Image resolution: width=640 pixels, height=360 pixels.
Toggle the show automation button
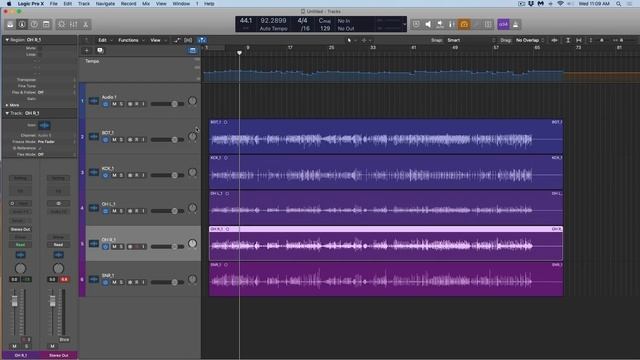(176, 40)
